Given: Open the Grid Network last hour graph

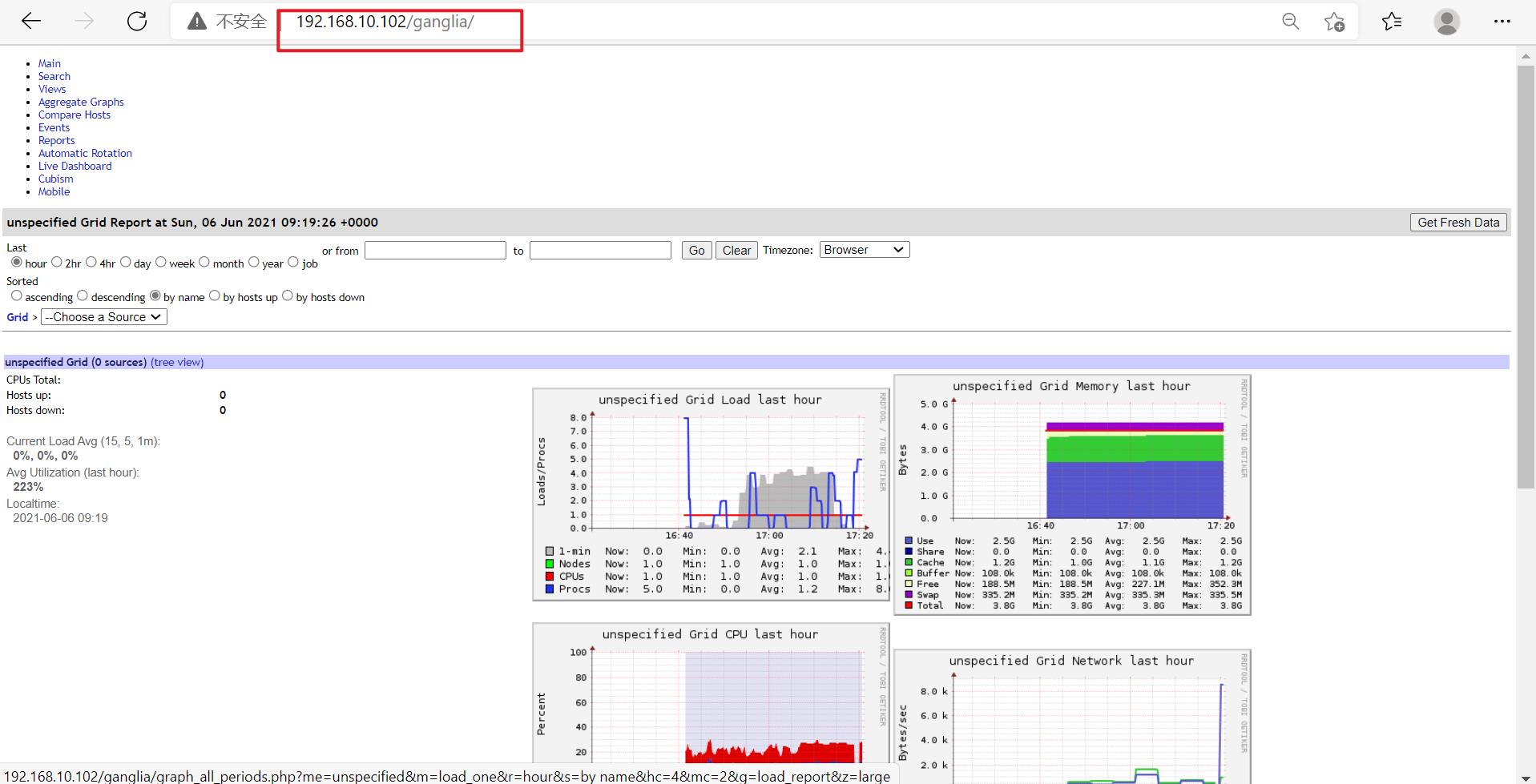Looking at the screenshot, I should click(1072, 717).
